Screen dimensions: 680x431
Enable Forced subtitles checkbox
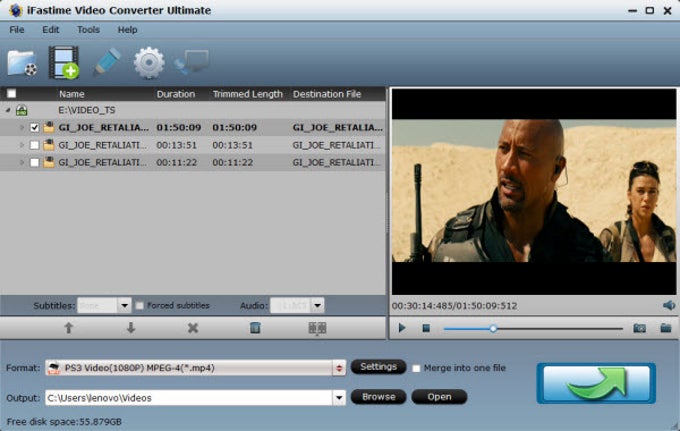click(140, 306)
